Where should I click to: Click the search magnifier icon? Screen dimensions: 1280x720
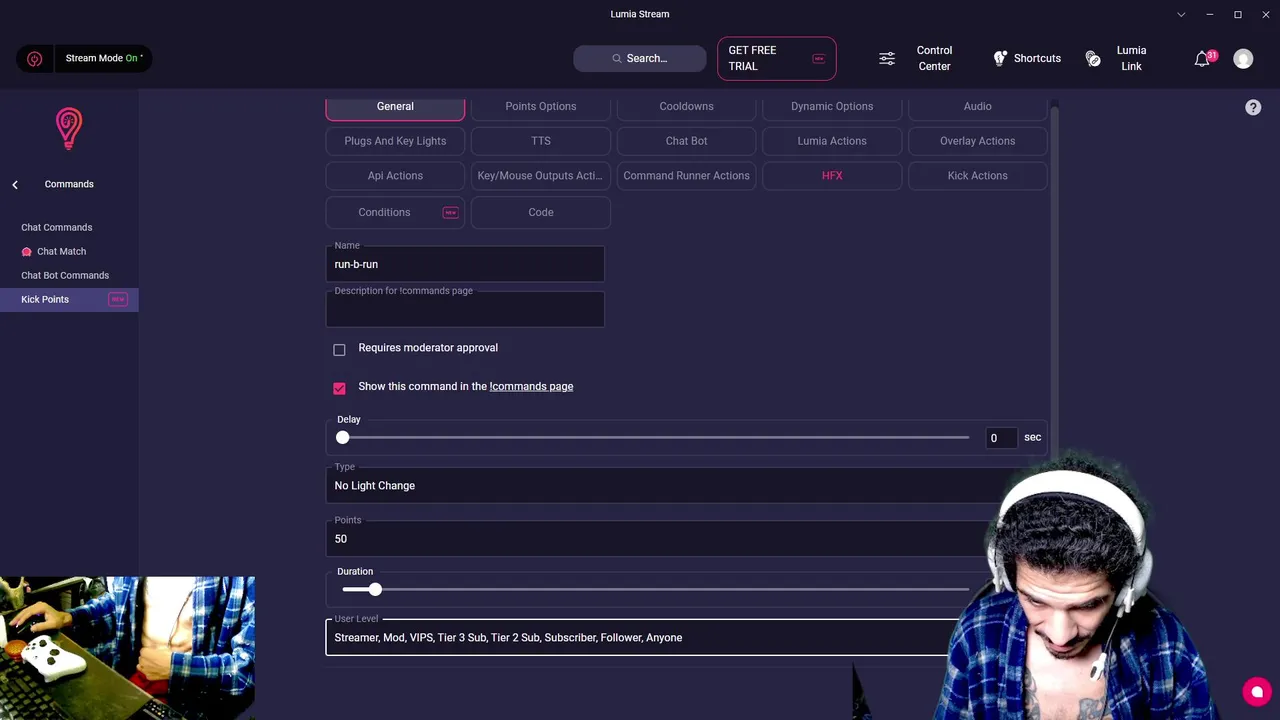(x=617, y=59)
